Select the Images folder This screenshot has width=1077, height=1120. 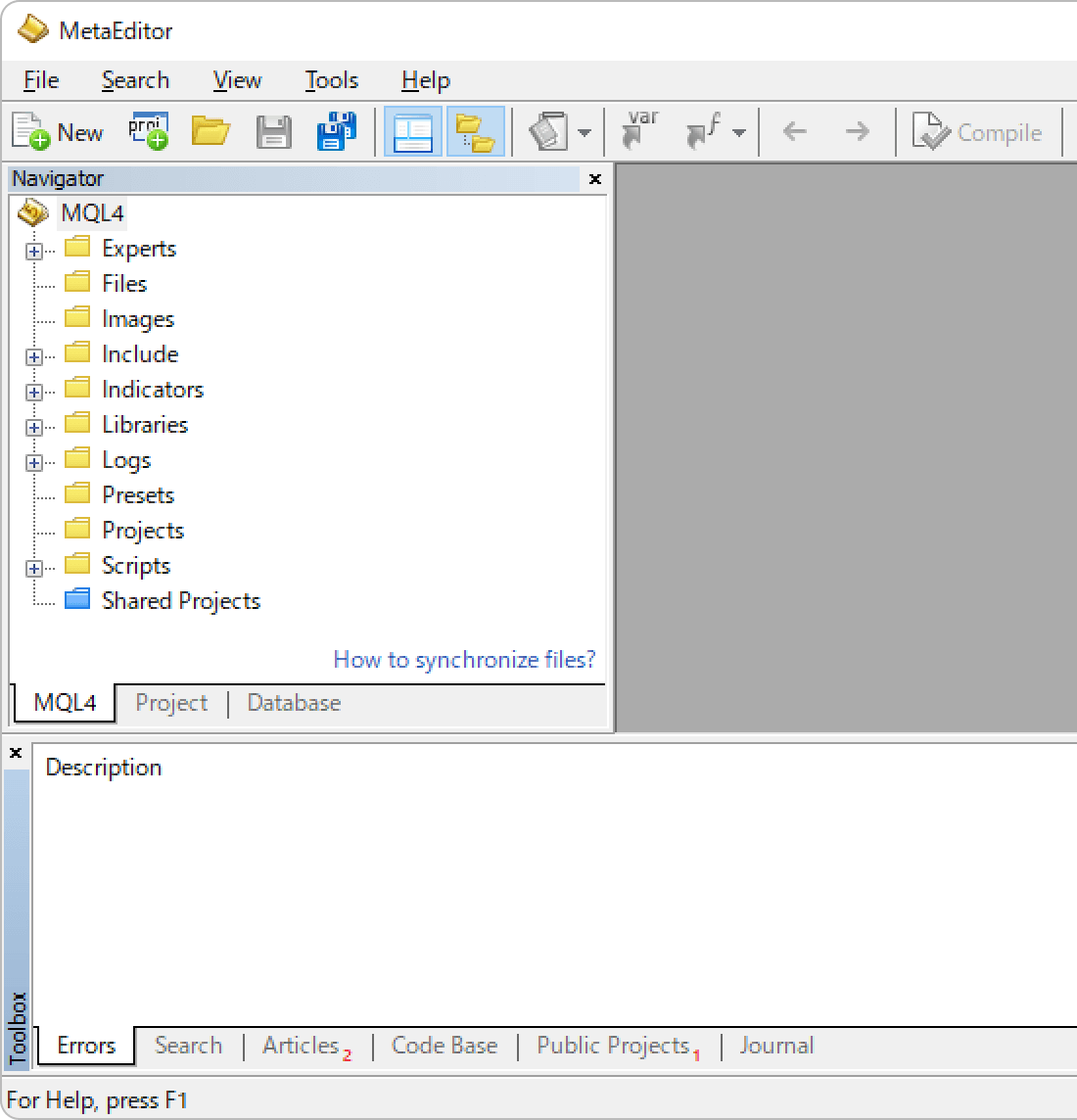click(138, 318)
